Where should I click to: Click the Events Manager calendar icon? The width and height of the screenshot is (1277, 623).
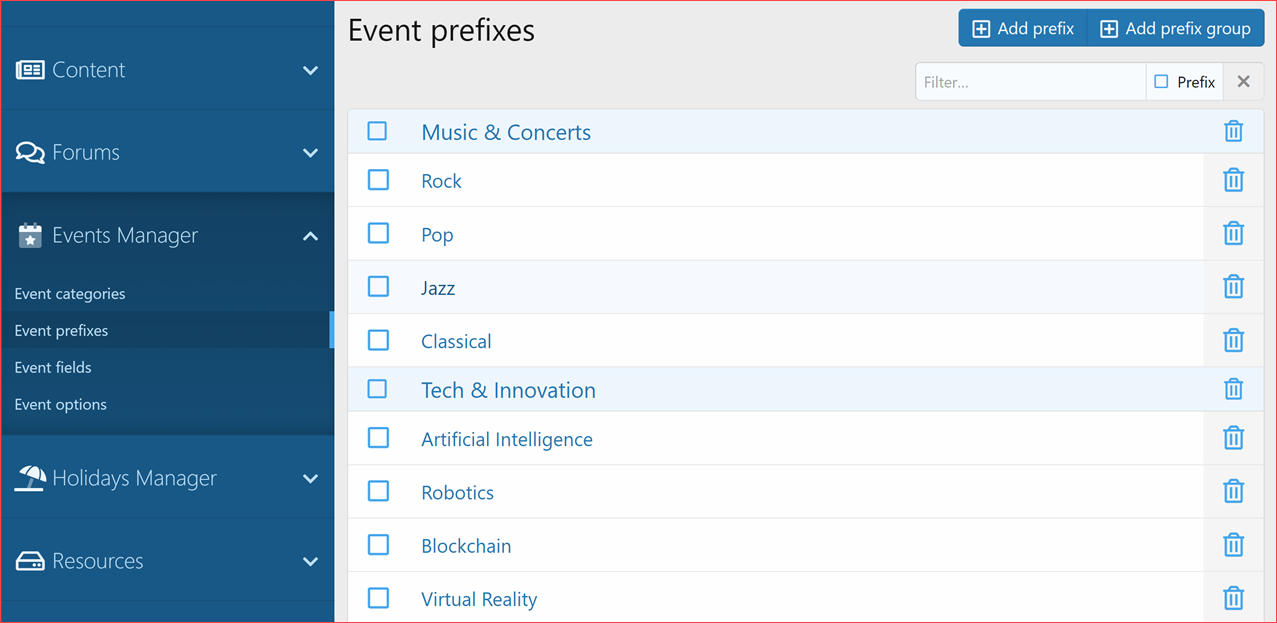[x=30, y=236]
